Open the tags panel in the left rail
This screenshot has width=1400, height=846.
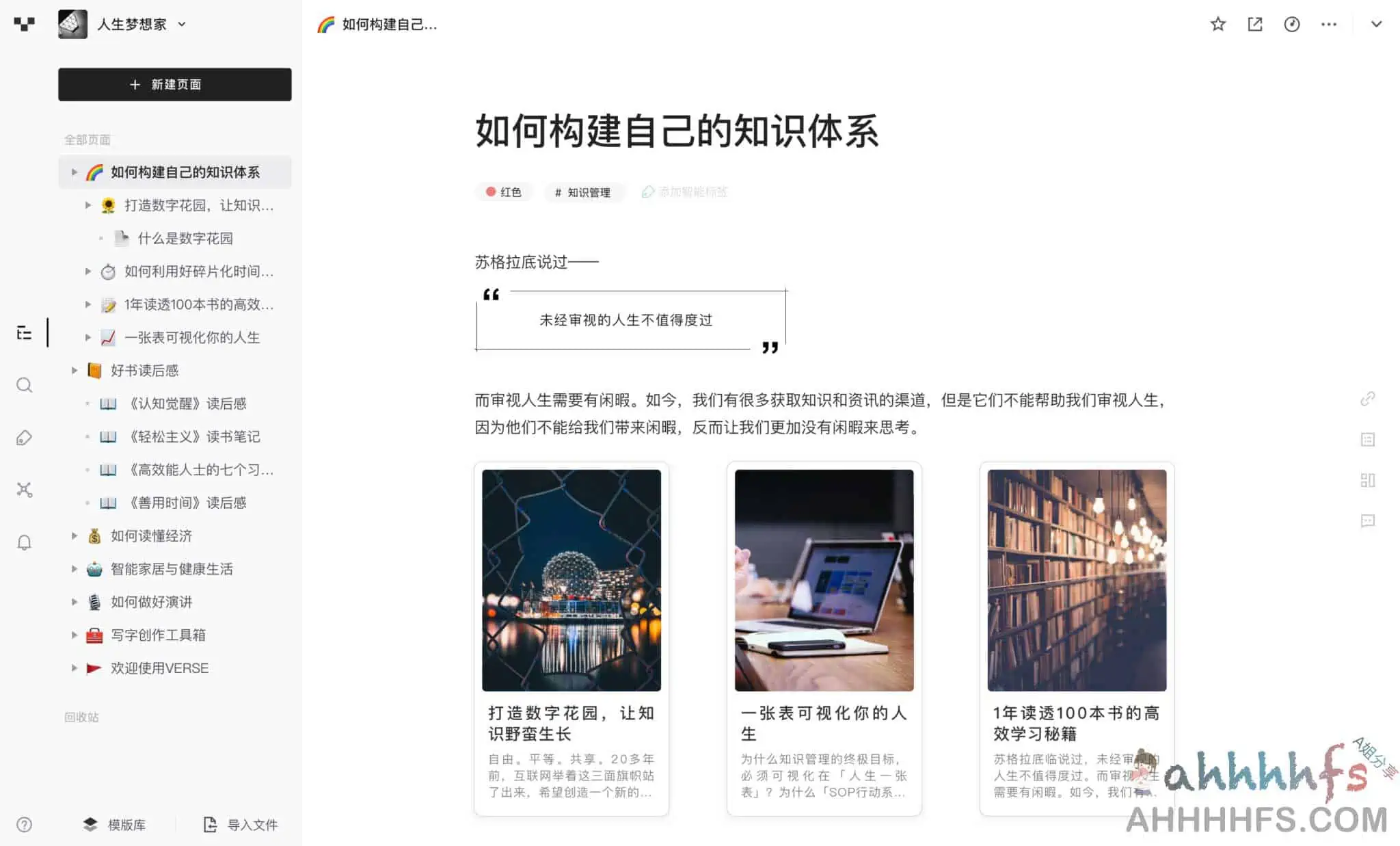(x=25, y=437)
